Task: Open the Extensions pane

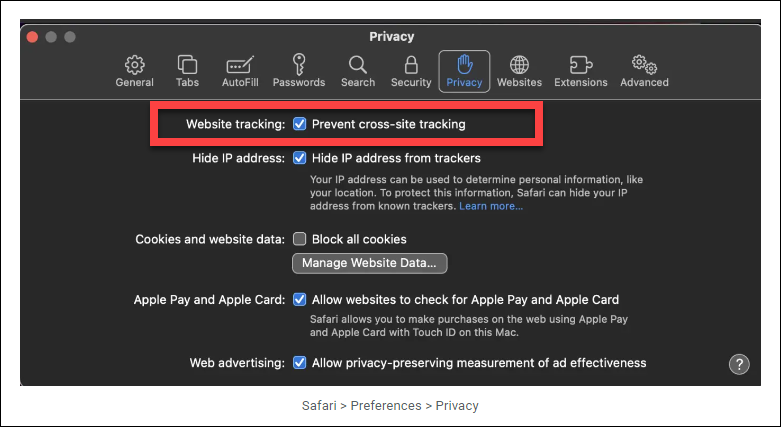Action: (580, 70)
